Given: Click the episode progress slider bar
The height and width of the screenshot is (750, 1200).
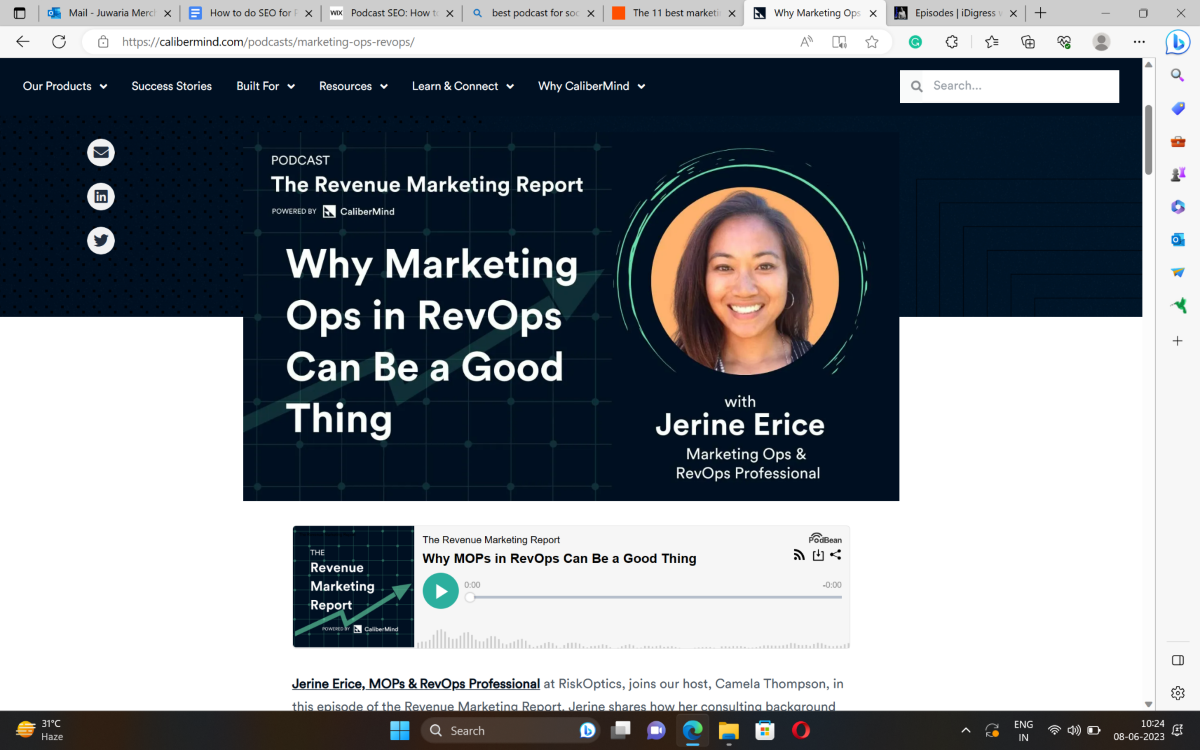Looking at the screenshot, I should tap(655, 597).
